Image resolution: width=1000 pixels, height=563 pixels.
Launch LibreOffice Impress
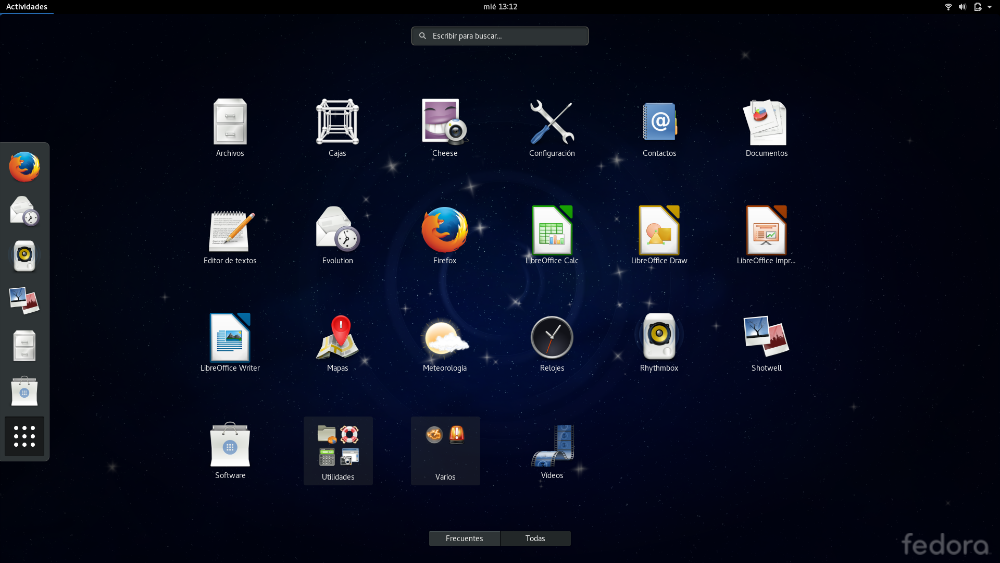coord(766,235)
